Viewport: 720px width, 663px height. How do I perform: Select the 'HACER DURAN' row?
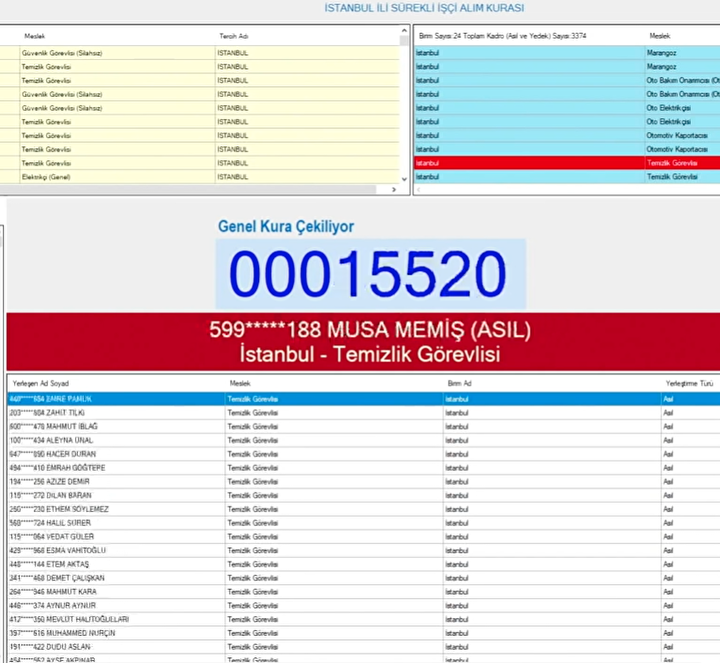click(364, 454)
